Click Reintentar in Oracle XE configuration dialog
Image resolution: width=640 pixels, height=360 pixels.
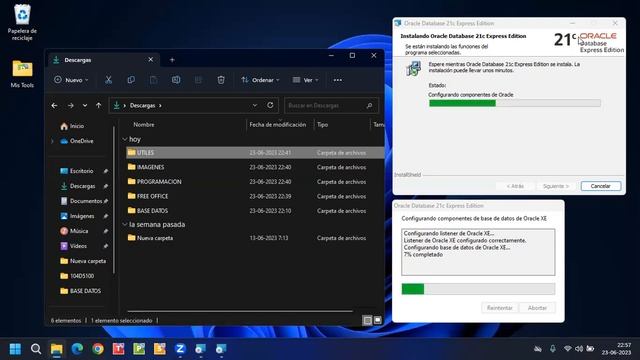[500, 308]
